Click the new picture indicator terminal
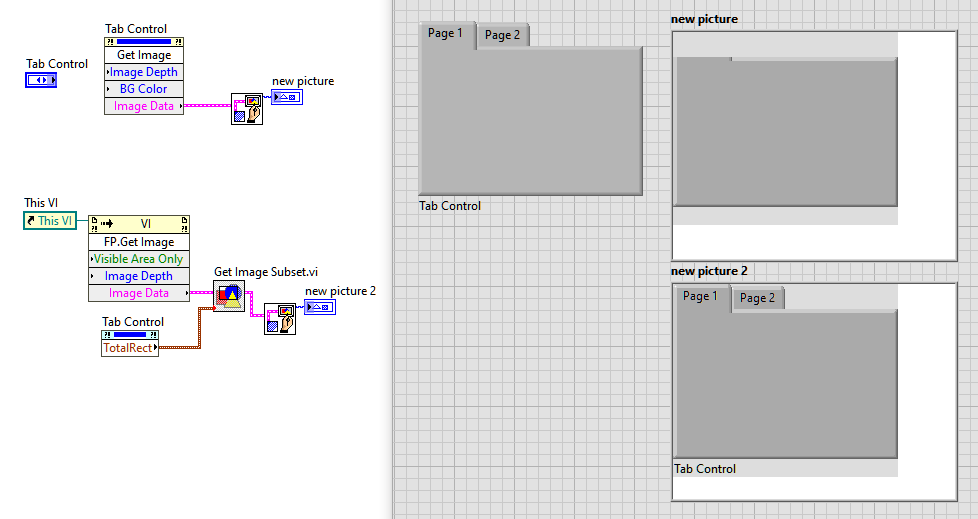This screenshot has width=978, height=519. [287, 97]
